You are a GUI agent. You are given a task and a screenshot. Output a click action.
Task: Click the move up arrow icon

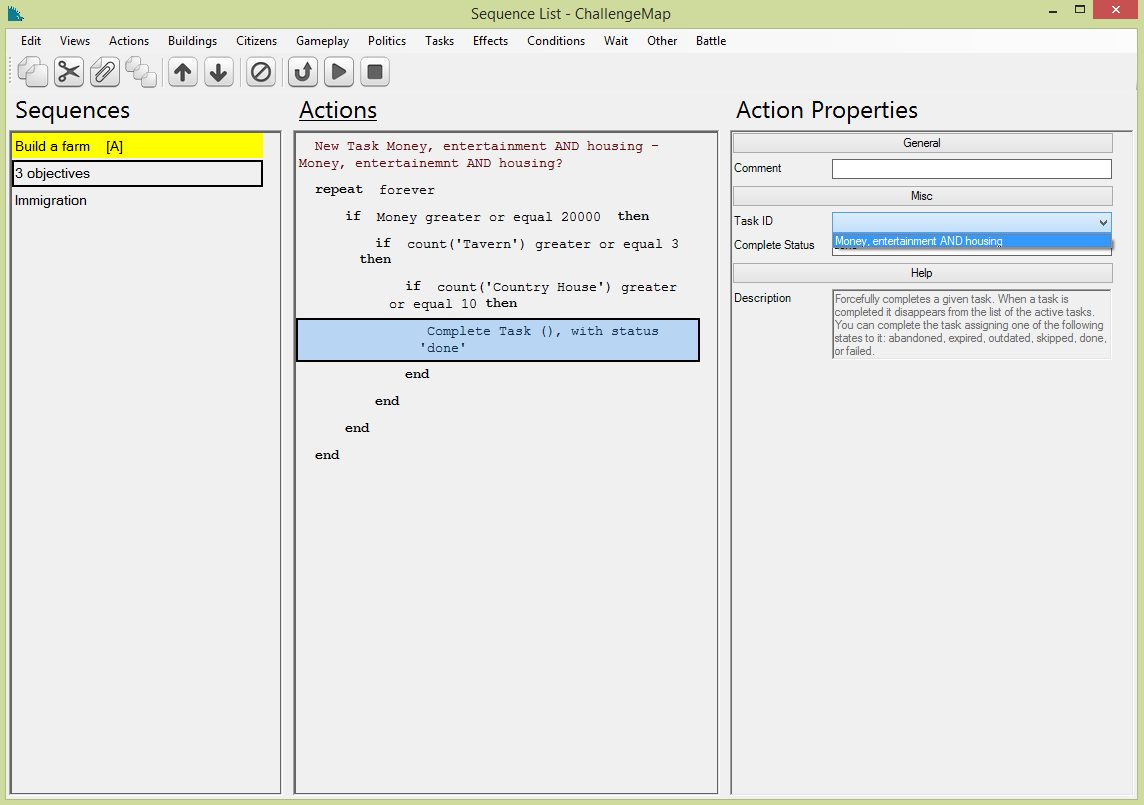182,72
